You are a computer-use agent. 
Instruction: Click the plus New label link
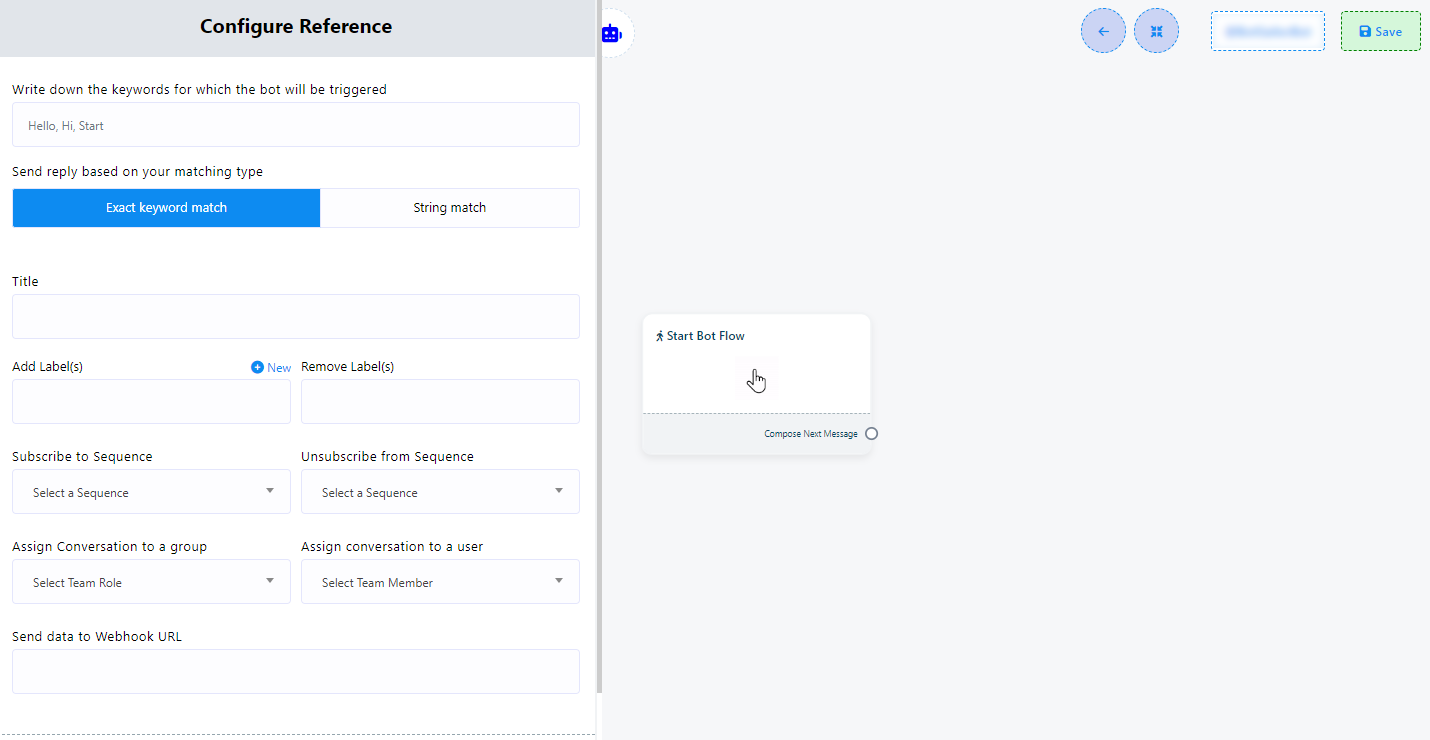[x=271, y=367]
